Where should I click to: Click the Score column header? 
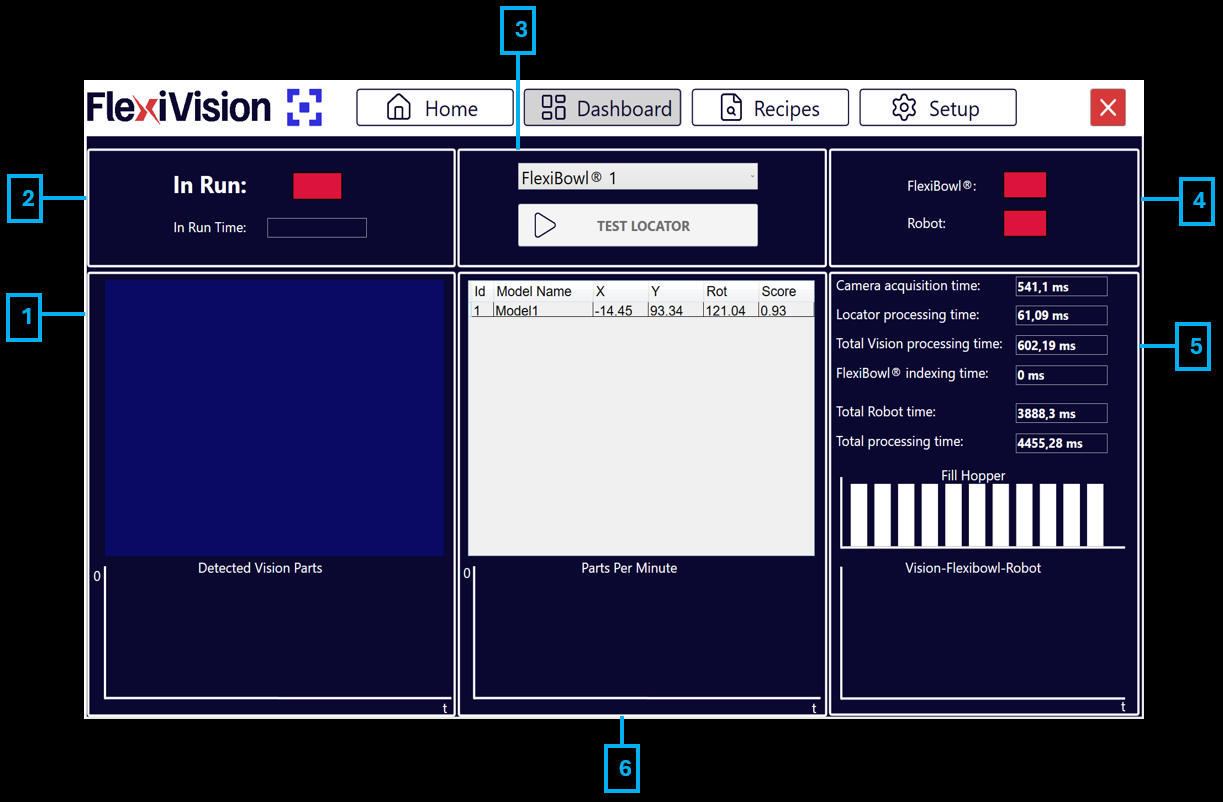[779, 292]
